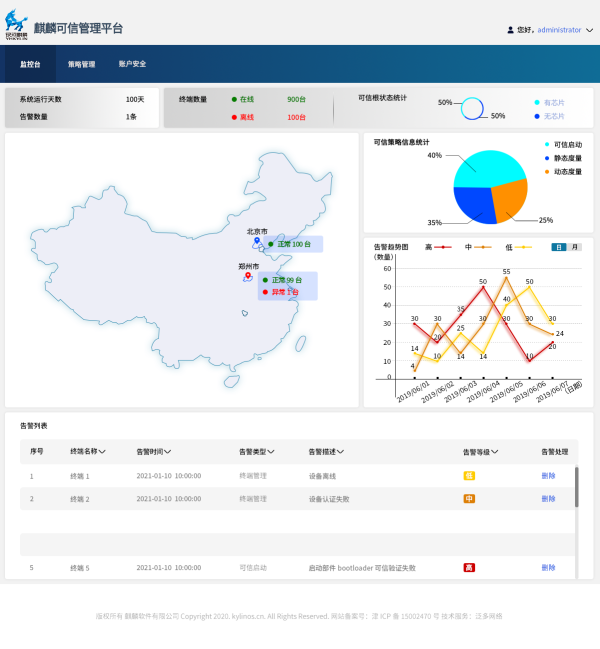Click the 设备认证失败 description cell
The width and height of the screenshot is (600, 649).
pyautogui.click(x=329, y=499)
